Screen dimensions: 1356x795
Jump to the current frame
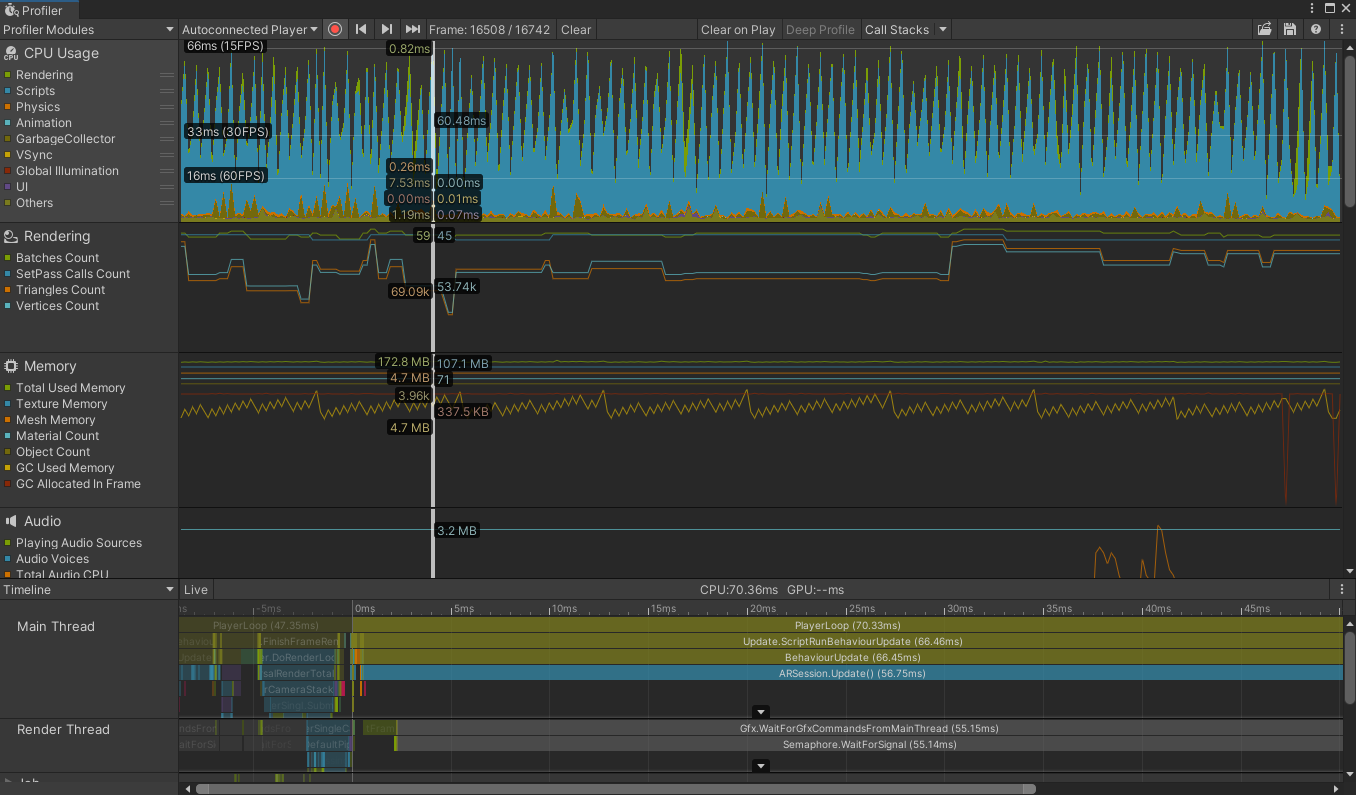click(x=413, y=29)
